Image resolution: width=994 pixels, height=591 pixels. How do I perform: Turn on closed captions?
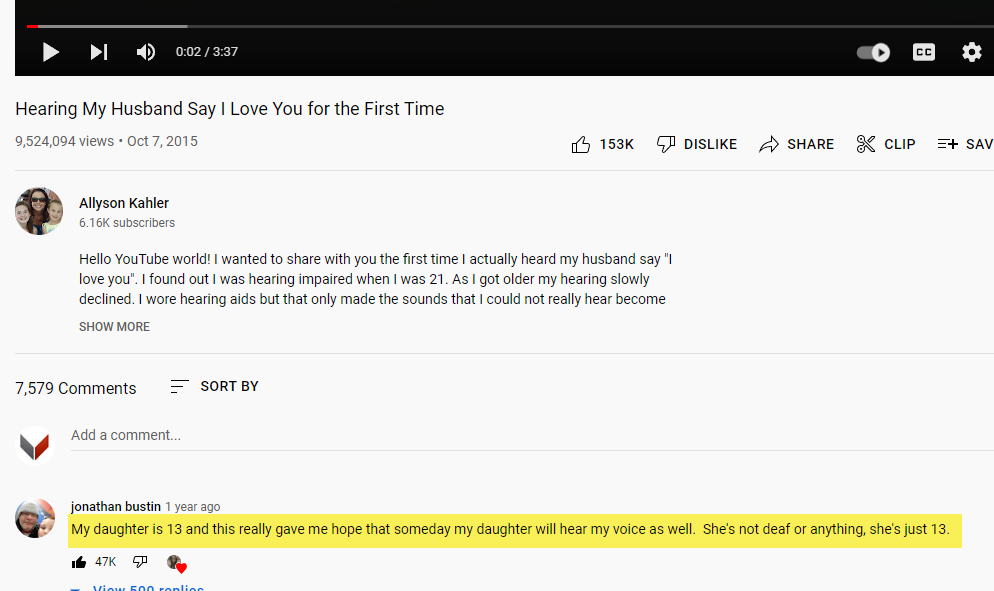coord(924,52)
